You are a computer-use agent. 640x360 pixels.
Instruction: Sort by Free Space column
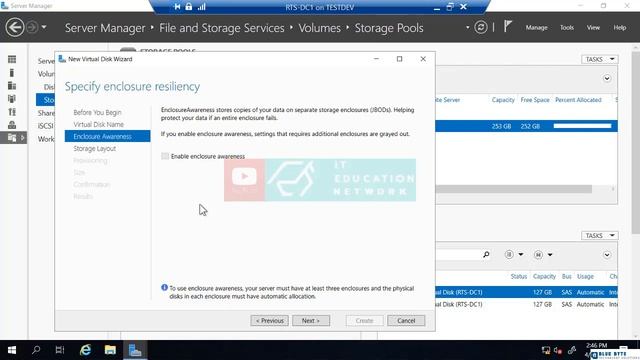coord(535,100)
